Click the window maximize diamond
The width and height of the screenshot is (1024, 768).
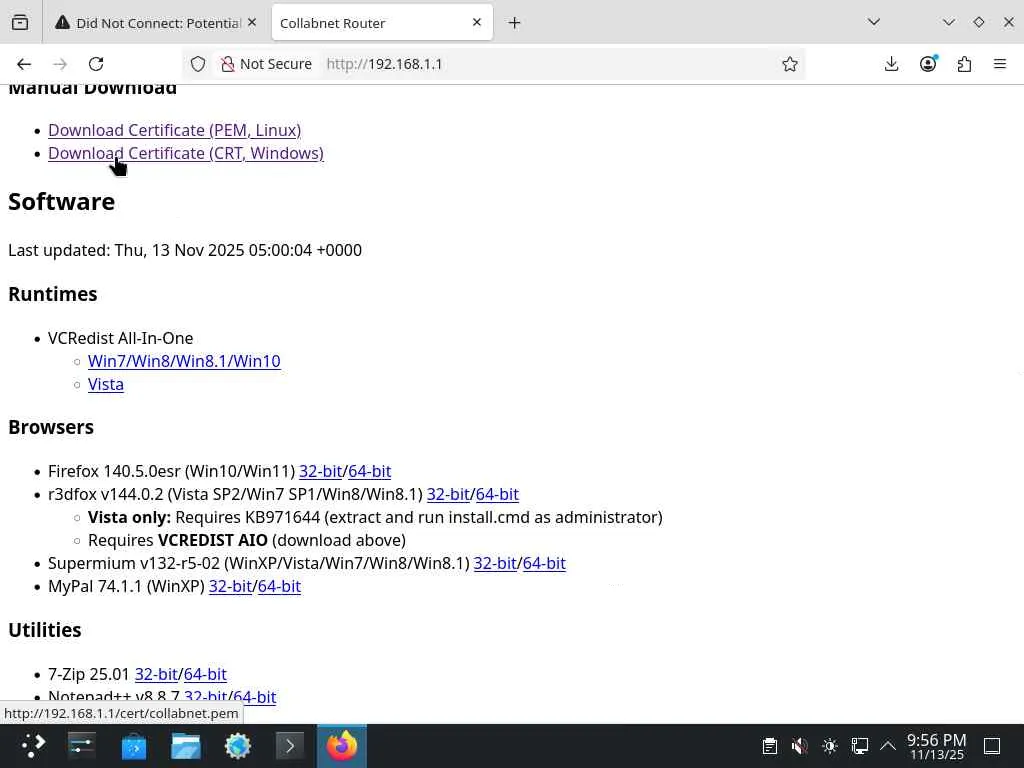coord(978,22)
